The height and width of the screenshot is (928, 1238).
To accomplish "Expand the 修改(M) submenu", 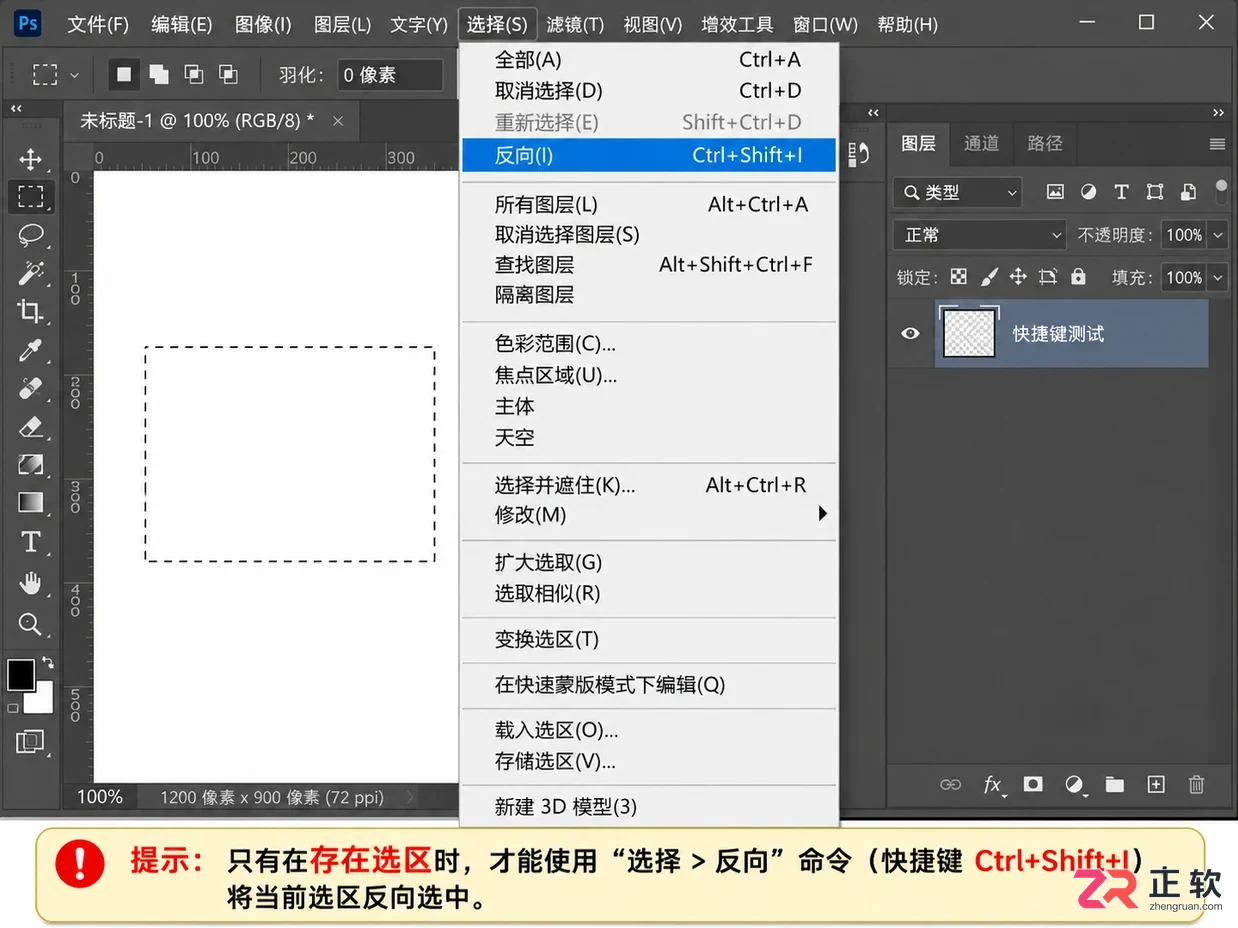I will 648,515.
